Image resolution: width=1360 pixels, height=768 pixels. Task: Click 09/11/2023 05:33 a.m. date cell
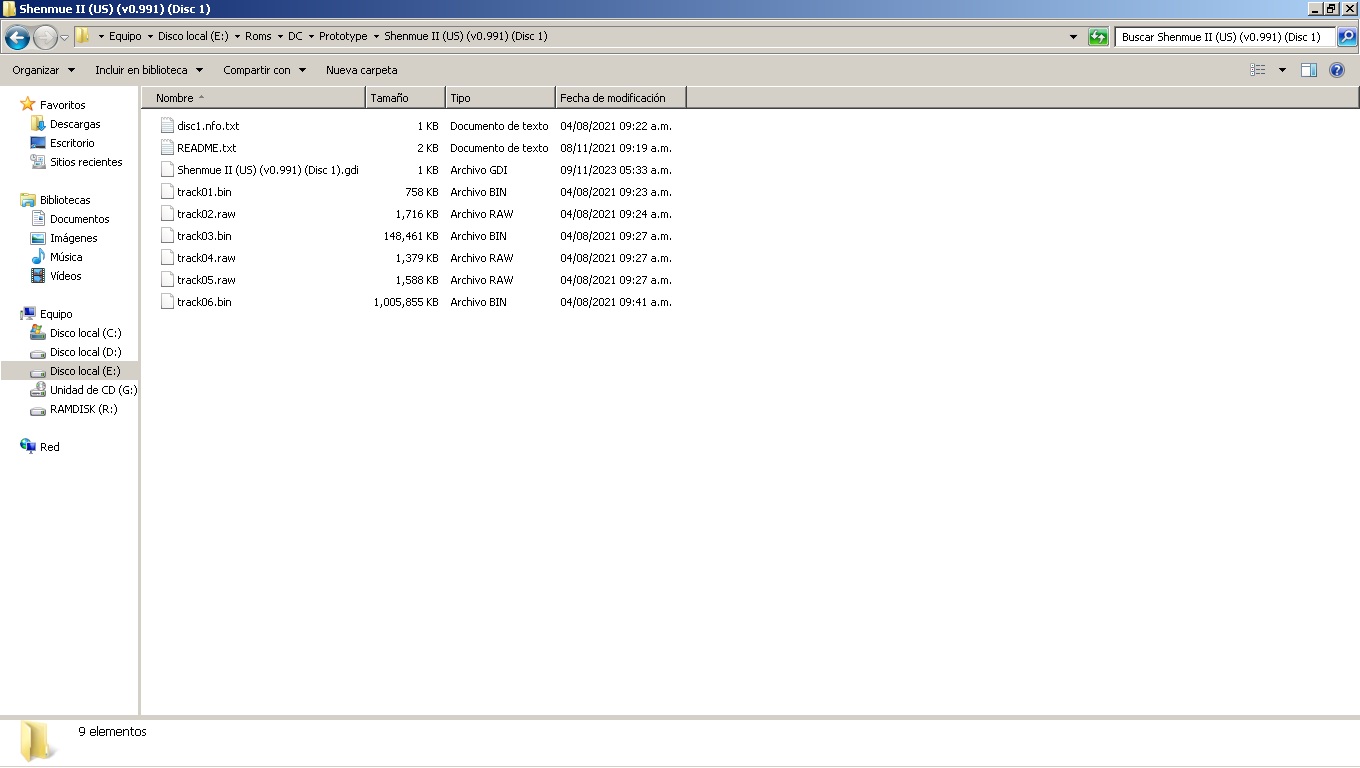coord(616,170)
